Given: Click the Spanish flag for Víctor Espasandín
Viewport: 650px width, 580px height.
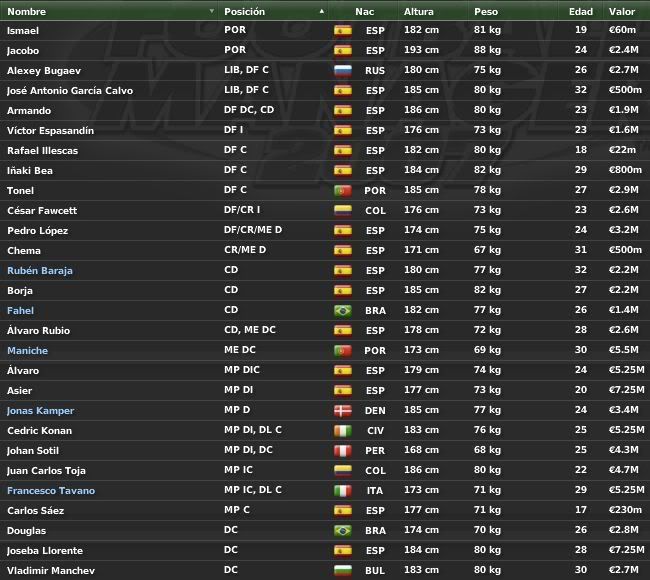Looking at the screenshot, I should click(343, 130).
